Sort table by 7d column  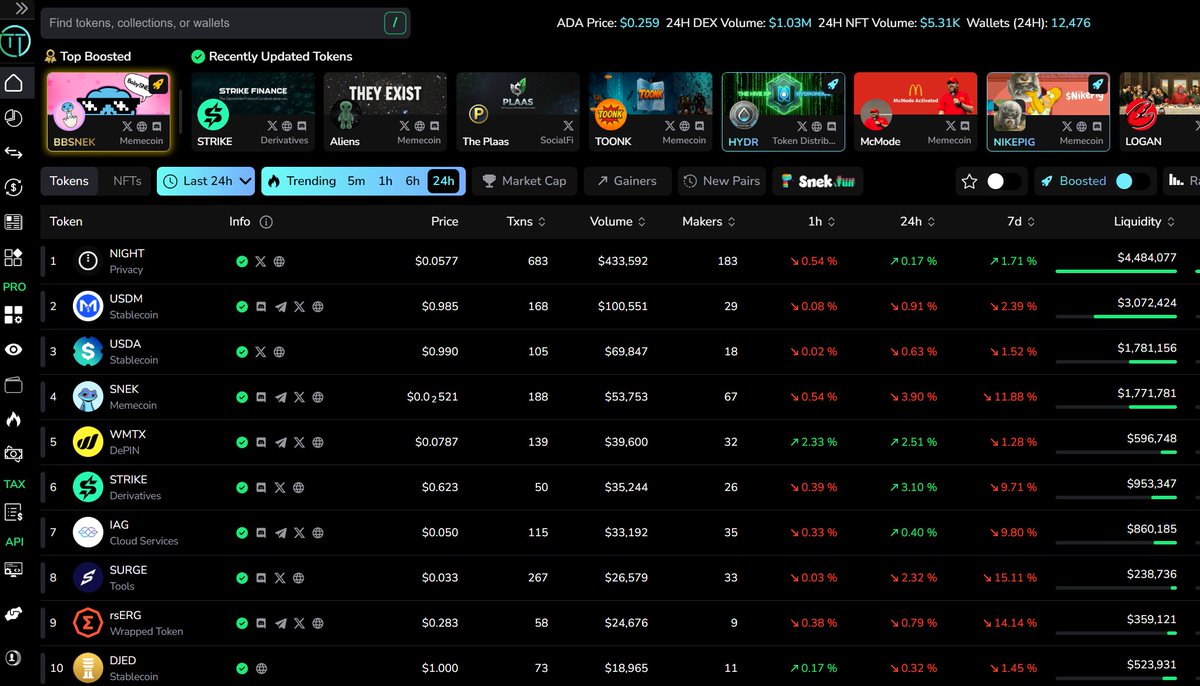point(1021,222)
